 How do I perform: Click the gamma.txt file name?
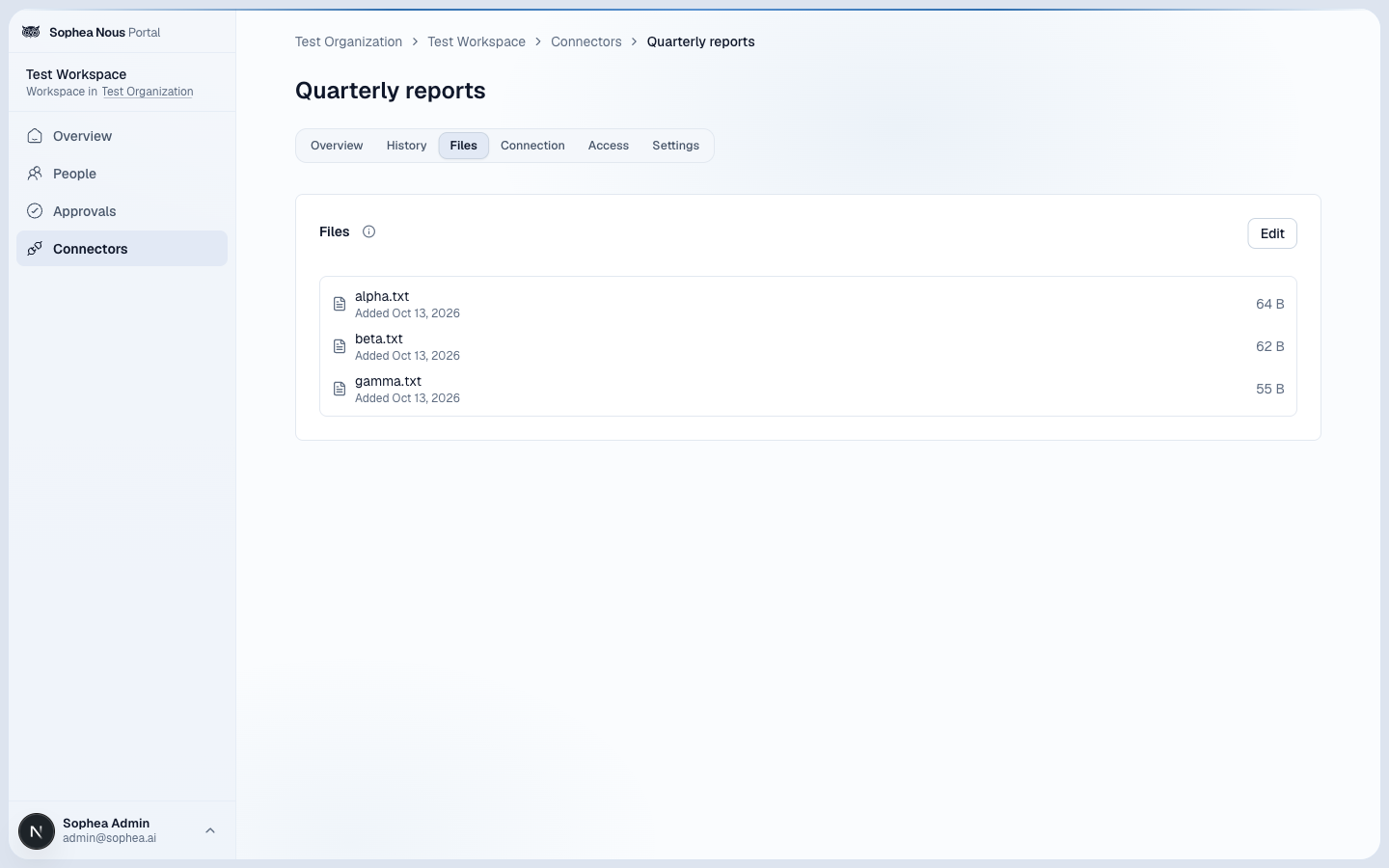(388, 381)
